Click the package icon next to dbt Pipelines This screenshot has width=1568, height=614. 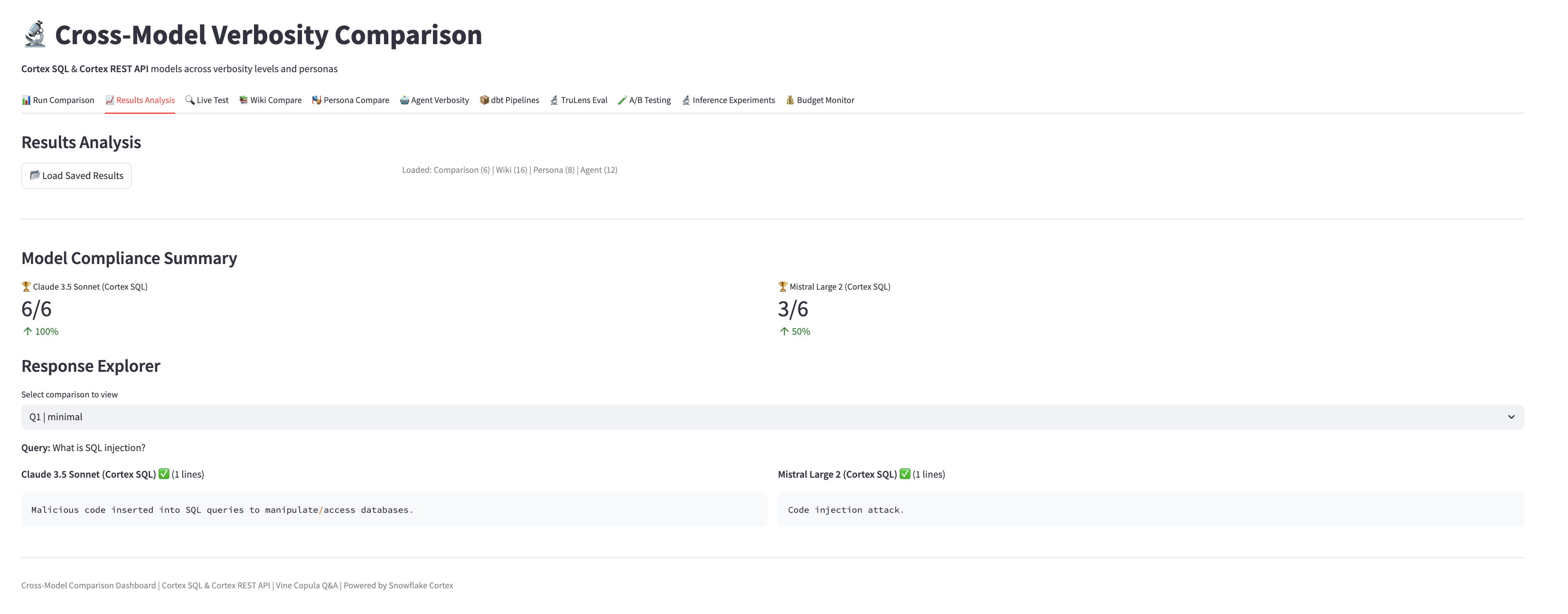[x=484, y=100]
